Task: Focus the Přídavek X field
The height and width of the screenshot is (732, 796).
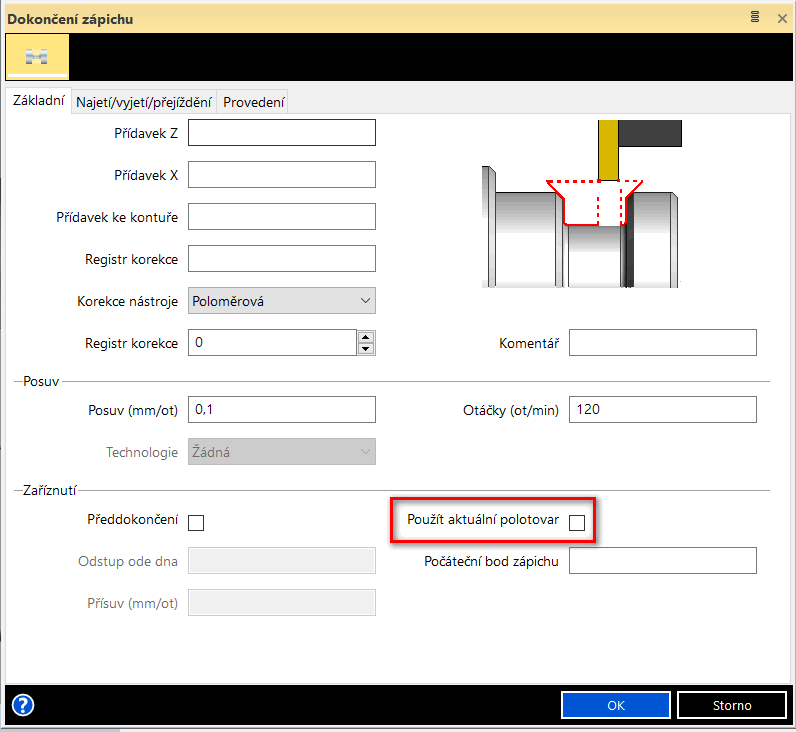Action: 281,175
